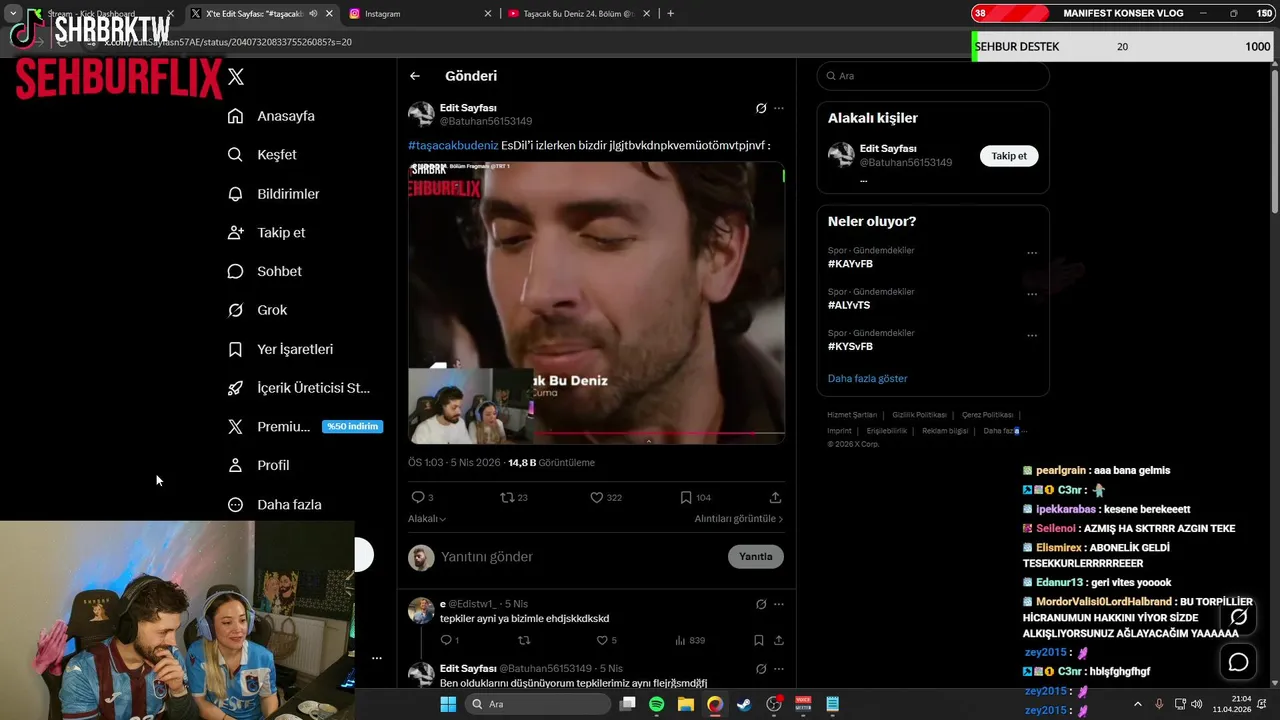Open more options on @Edistw1_ reply
Image resolution: width=1280 pixels, height=720 pixels.
click(779, 604)
